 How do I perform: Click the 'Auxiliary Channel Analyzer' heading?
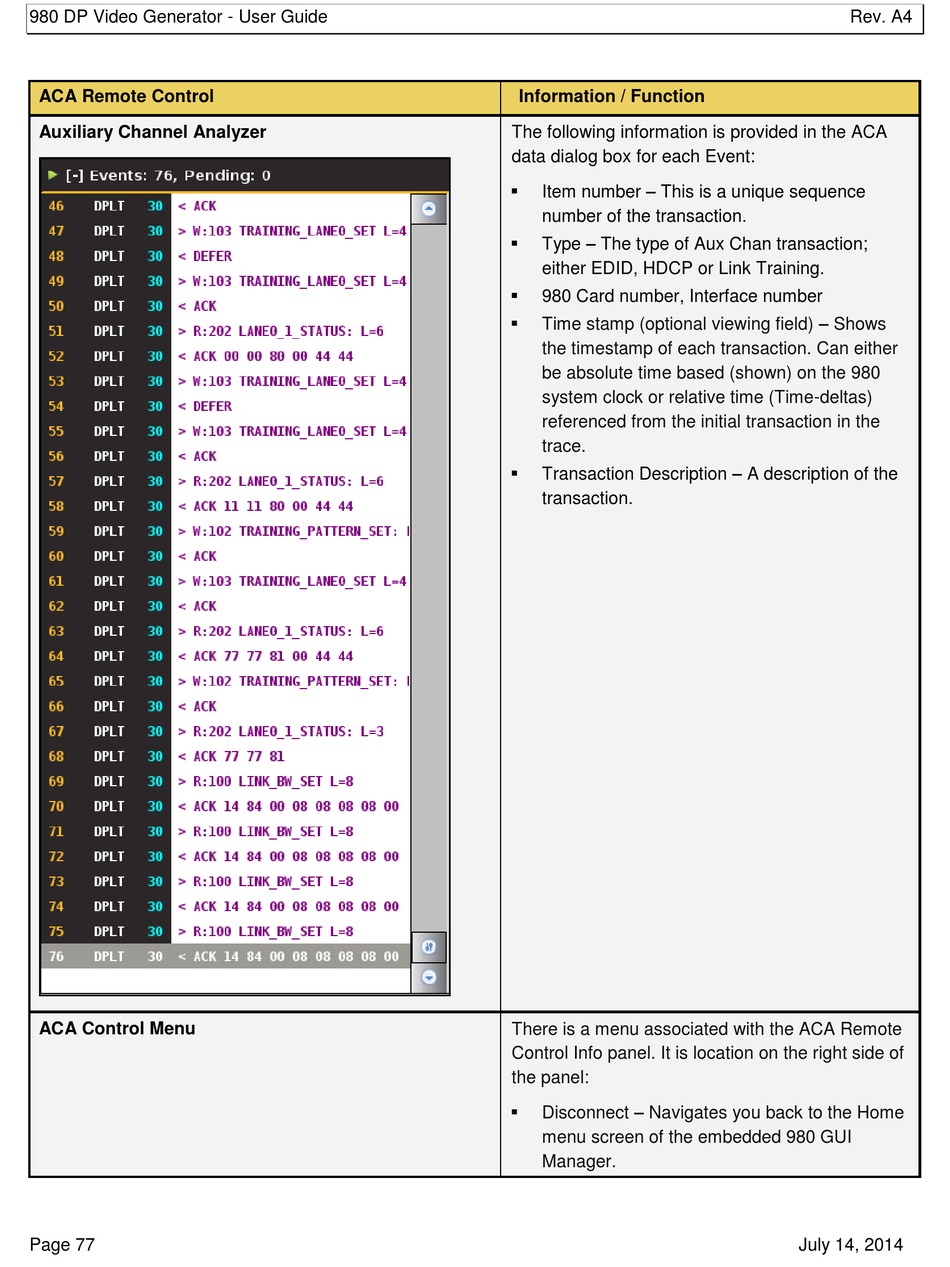click(152, 132)
